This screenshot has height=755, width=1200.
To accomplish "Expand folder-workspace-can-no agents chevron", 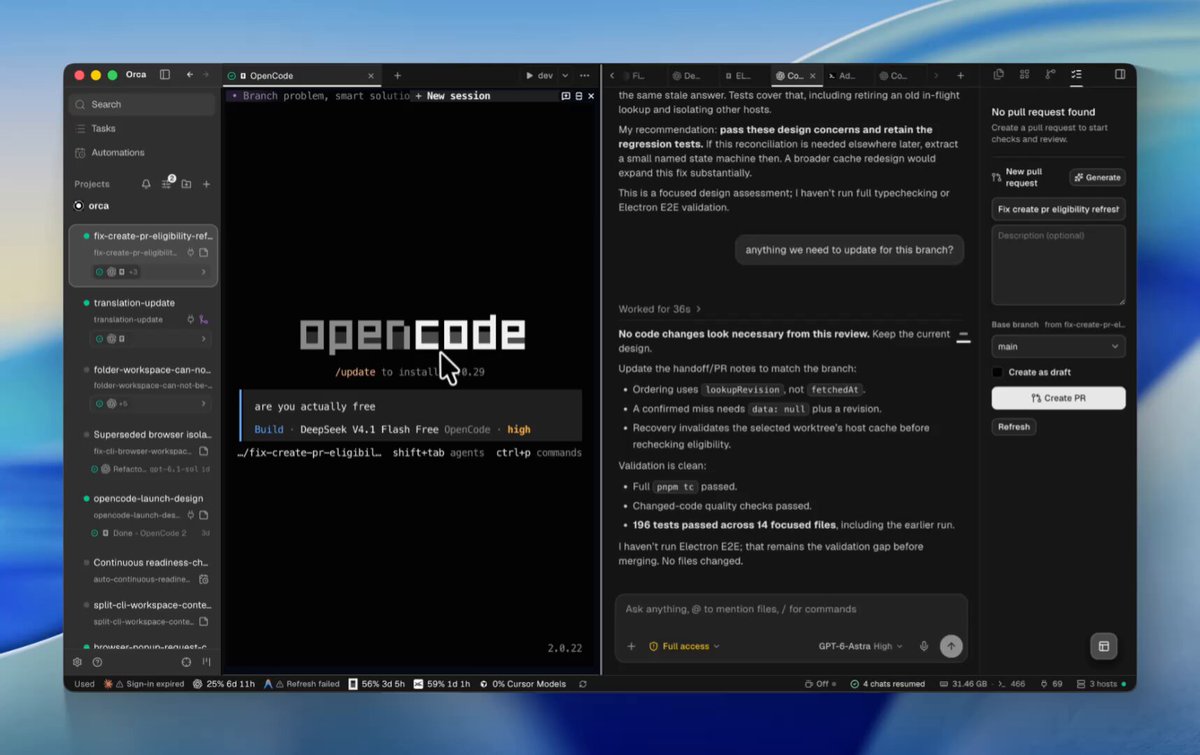I will (x=203, y=404).
